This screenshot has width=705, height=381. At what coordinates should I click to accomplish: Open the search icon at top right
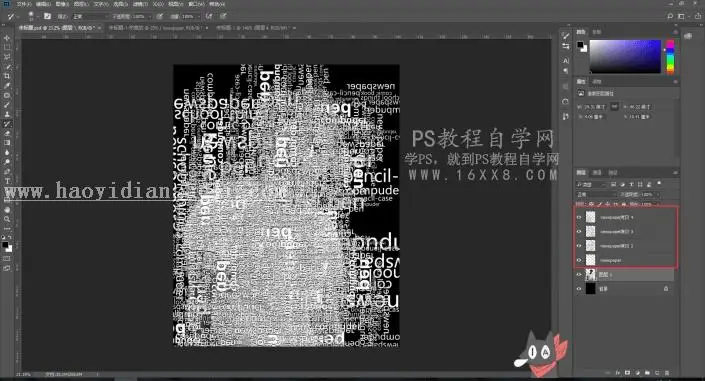point(670,16)
